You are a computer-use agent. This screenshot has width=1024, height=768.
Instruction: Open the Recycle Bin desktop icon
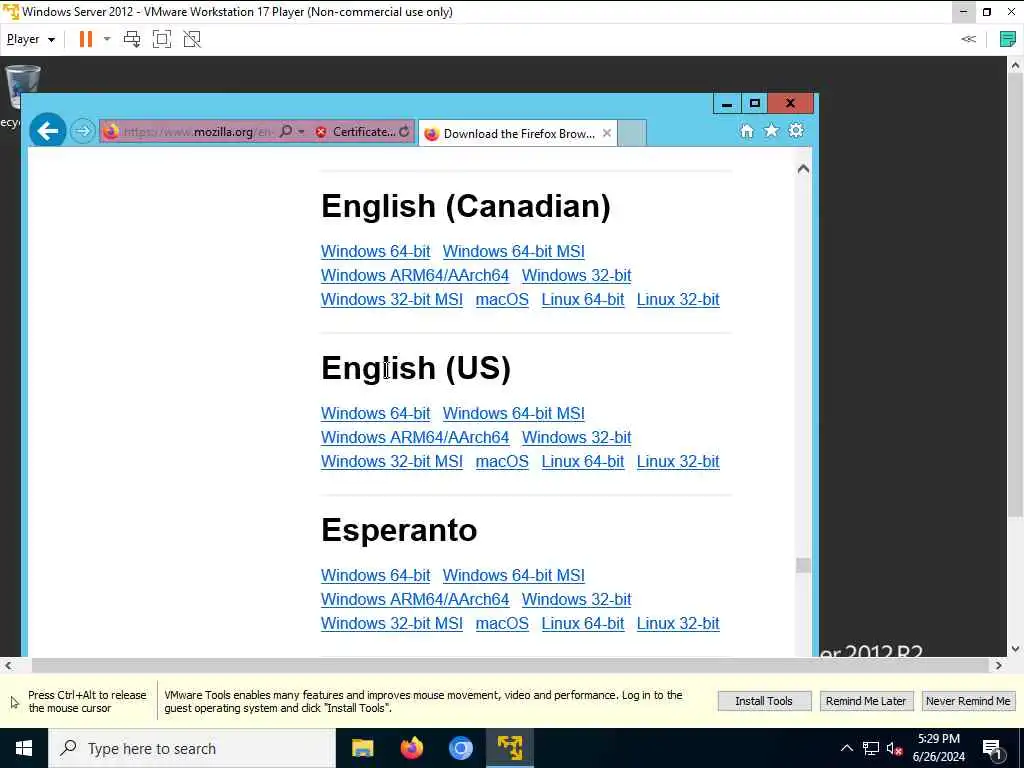(22, 87)
